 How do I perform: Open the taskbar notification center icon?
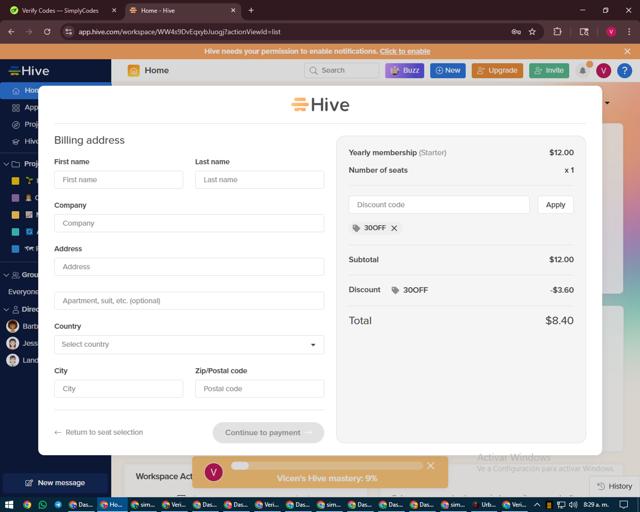click(624, 505)
